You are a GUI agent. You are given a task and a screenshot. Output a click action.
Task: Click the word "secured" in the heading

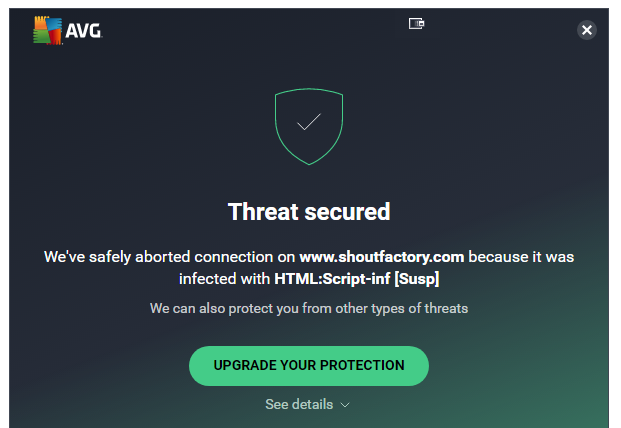tap(347, 212)
